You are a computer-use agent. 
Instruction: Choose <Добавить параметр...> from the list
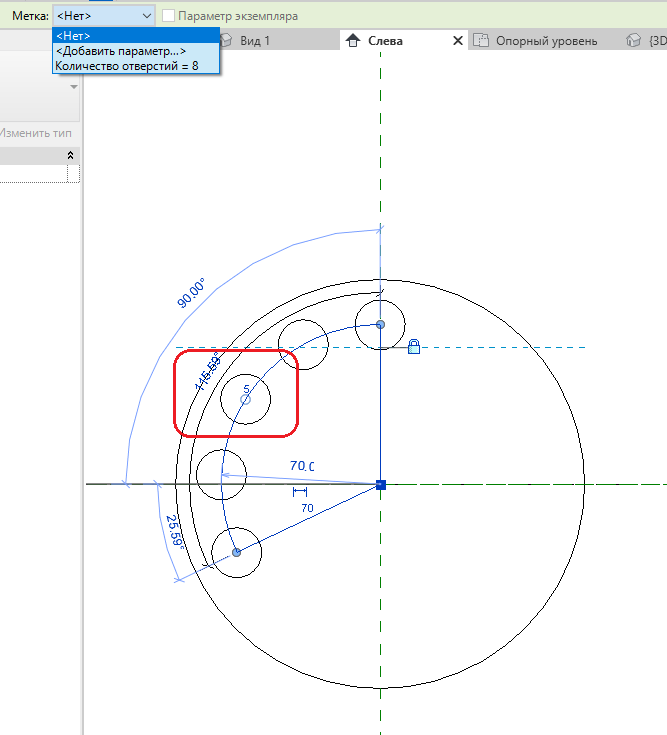coord(121,51)
